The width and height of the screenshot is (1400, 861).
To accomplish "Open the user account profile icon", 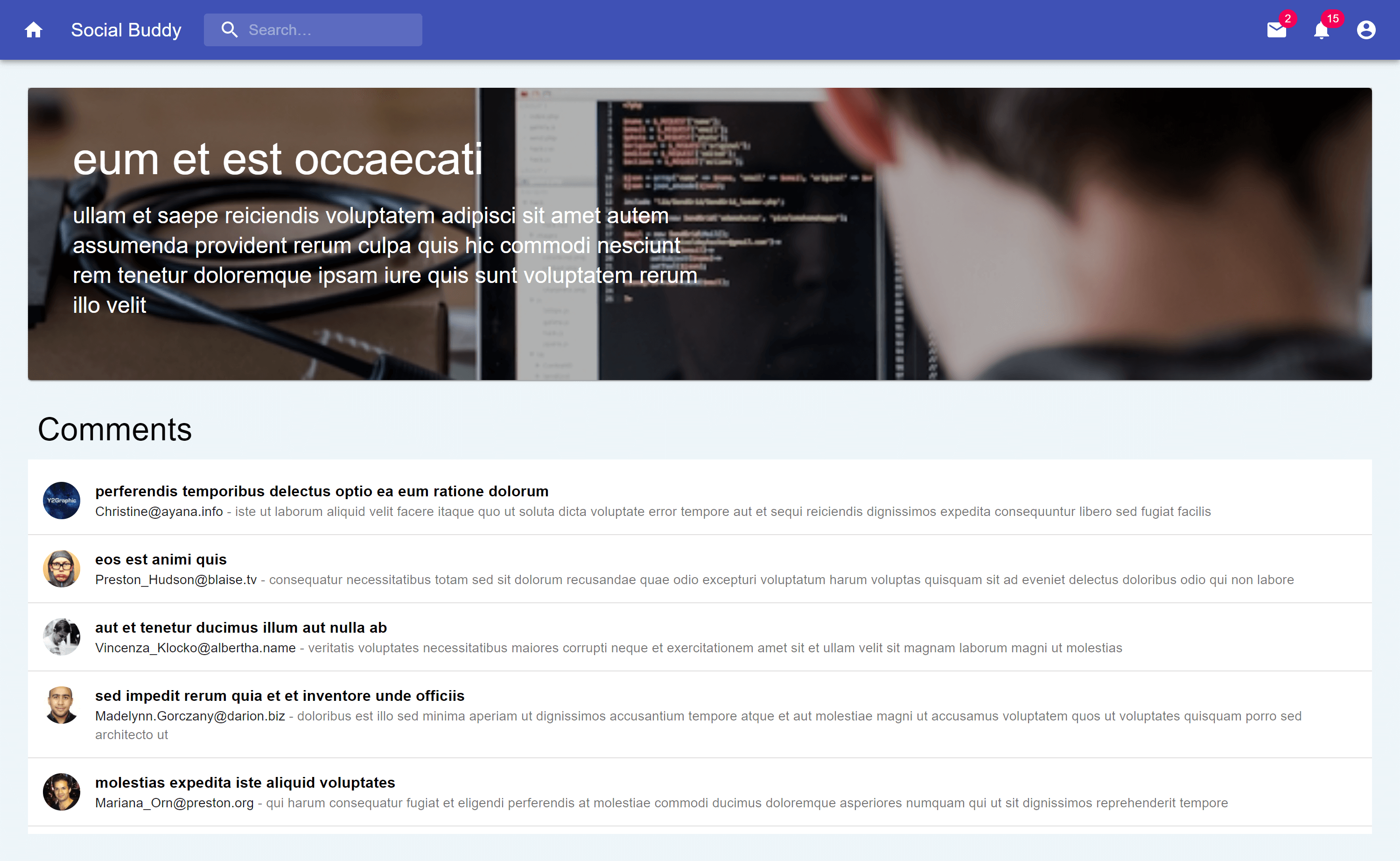I will click(x=1366, y=29).
